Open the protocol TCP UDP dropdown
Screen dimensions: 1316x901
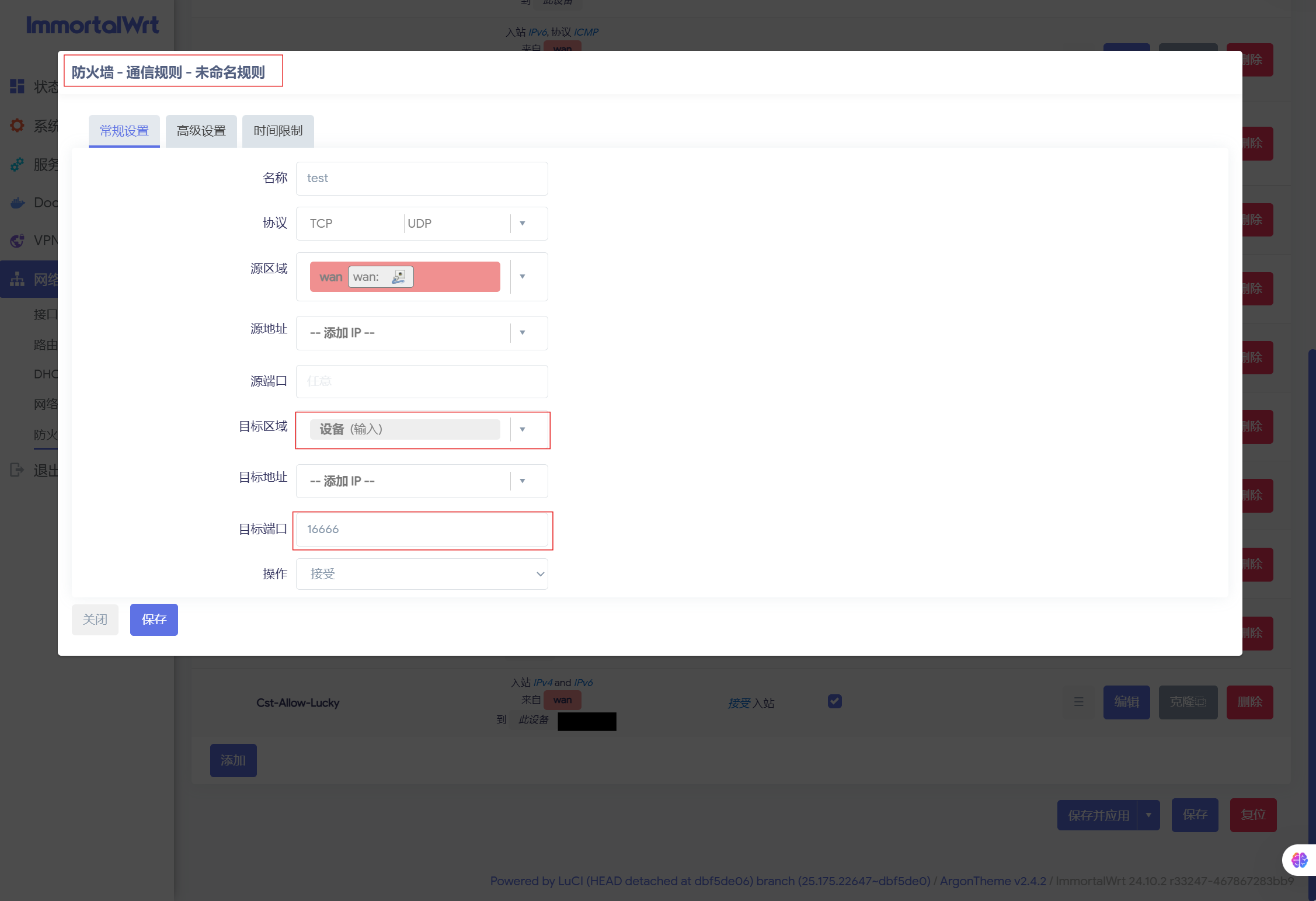422,224
